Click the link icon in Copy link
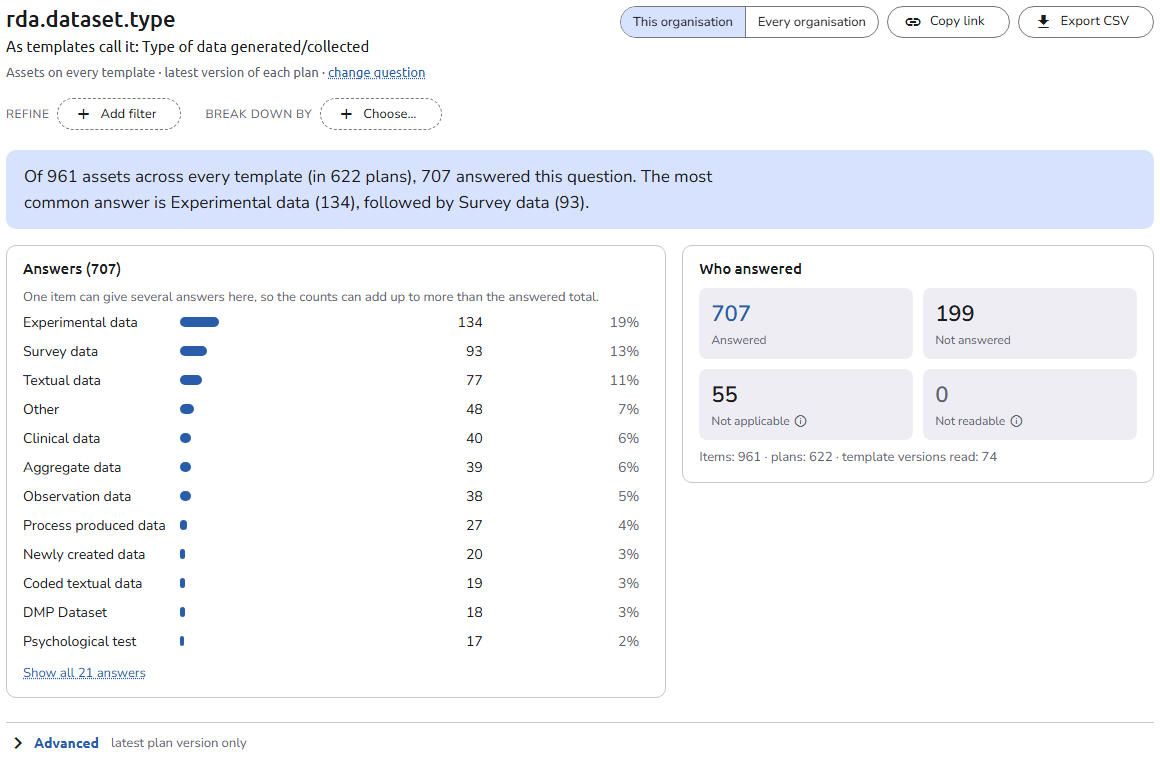Viewport: 1160px width, 760px height. pos(913,21)
